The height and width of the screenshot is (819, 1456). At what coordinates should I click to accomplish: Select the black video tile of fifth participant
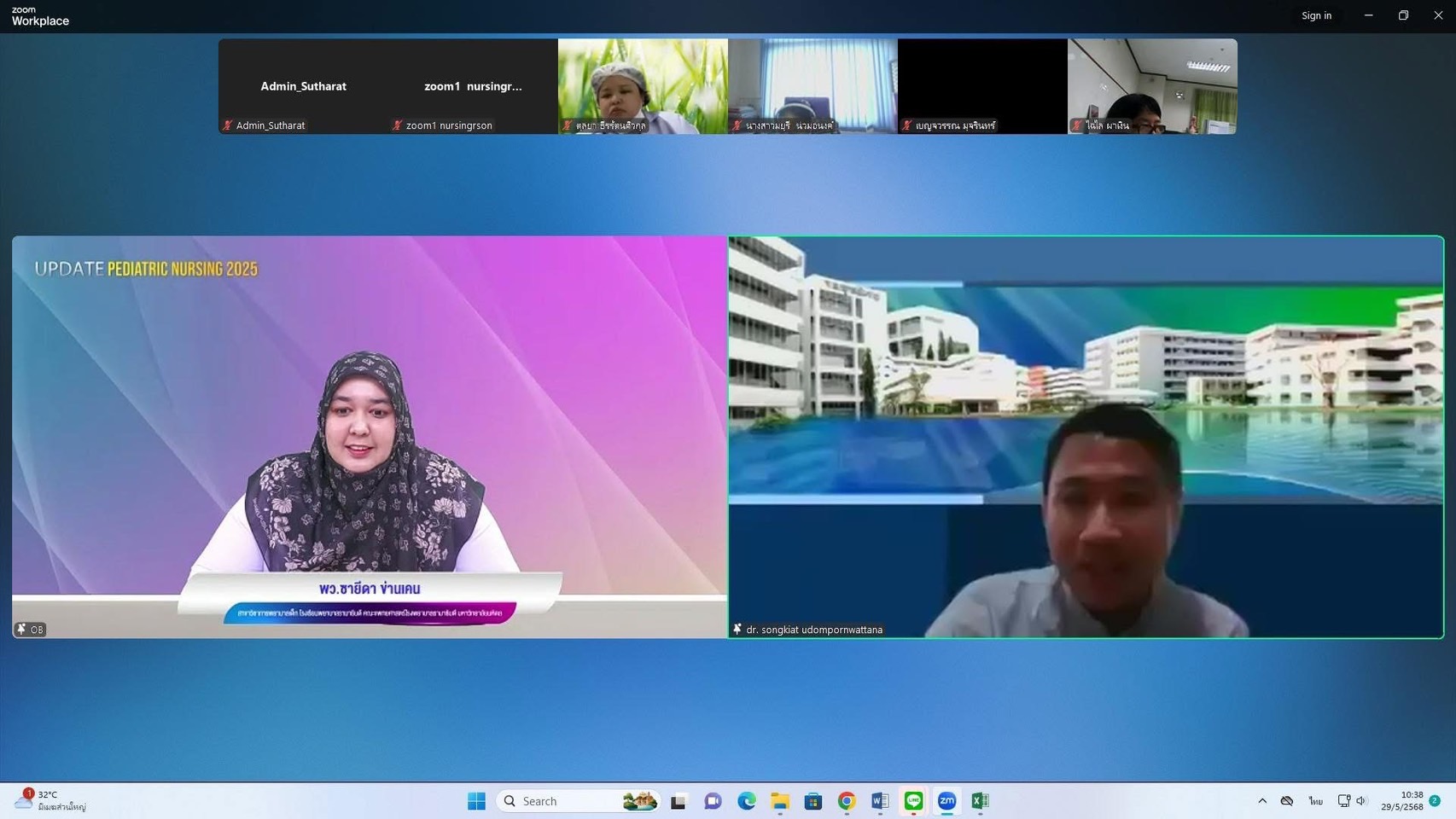(982, 86)
